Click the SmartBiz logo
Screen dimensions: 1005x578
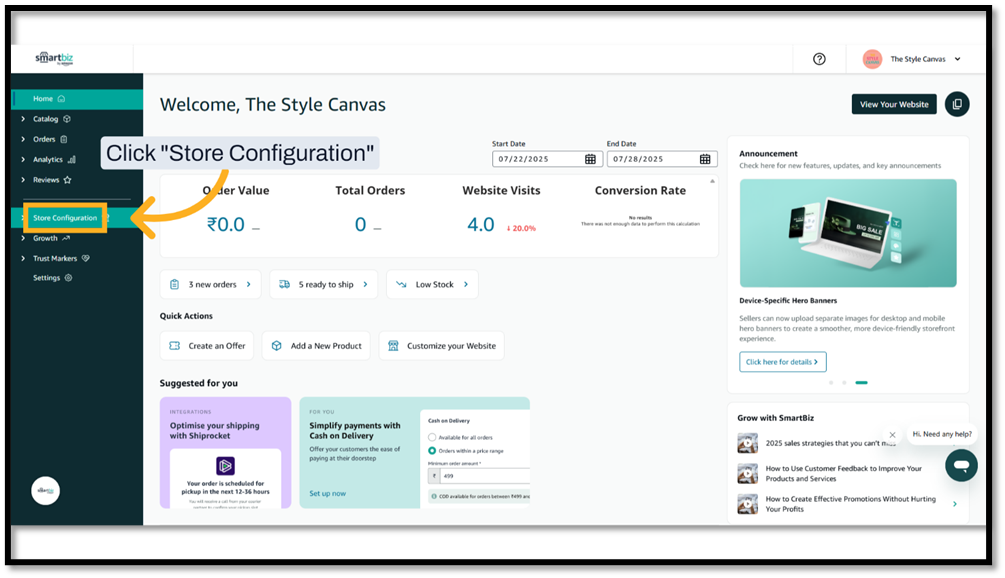(54, 59)
